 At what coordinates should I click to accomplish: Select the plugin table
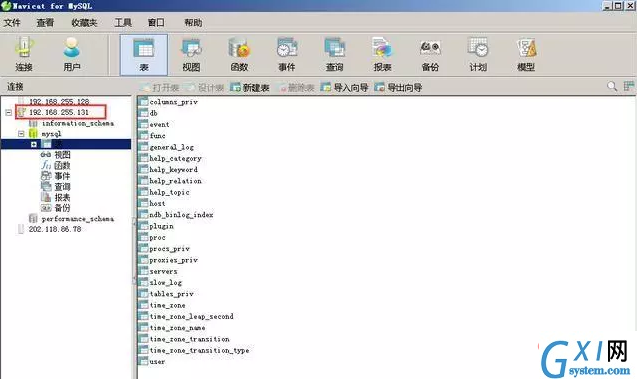point(161,226)
